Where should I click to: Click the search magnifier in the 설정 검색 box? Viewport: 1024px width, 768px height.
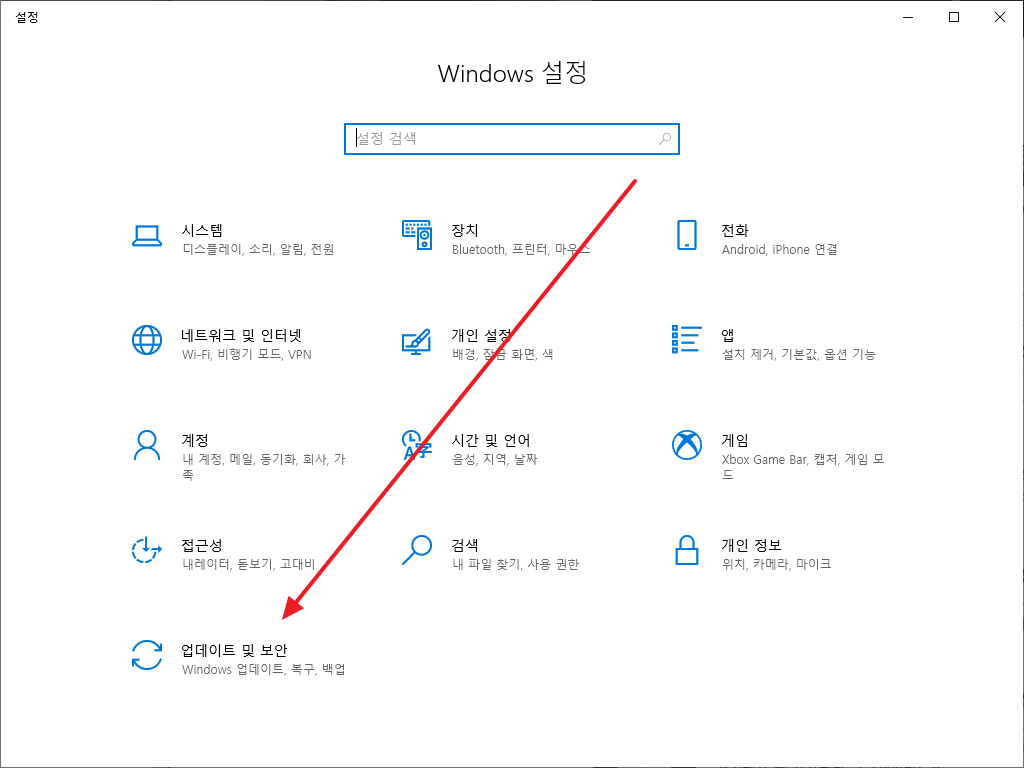[665, 138]
